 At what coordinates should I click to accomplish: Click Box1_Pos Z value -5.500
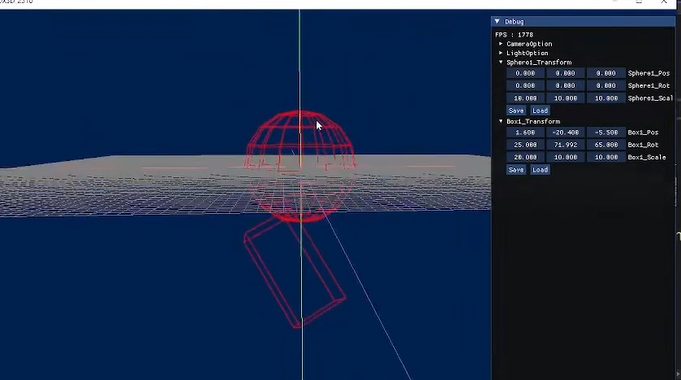[606, 132]
